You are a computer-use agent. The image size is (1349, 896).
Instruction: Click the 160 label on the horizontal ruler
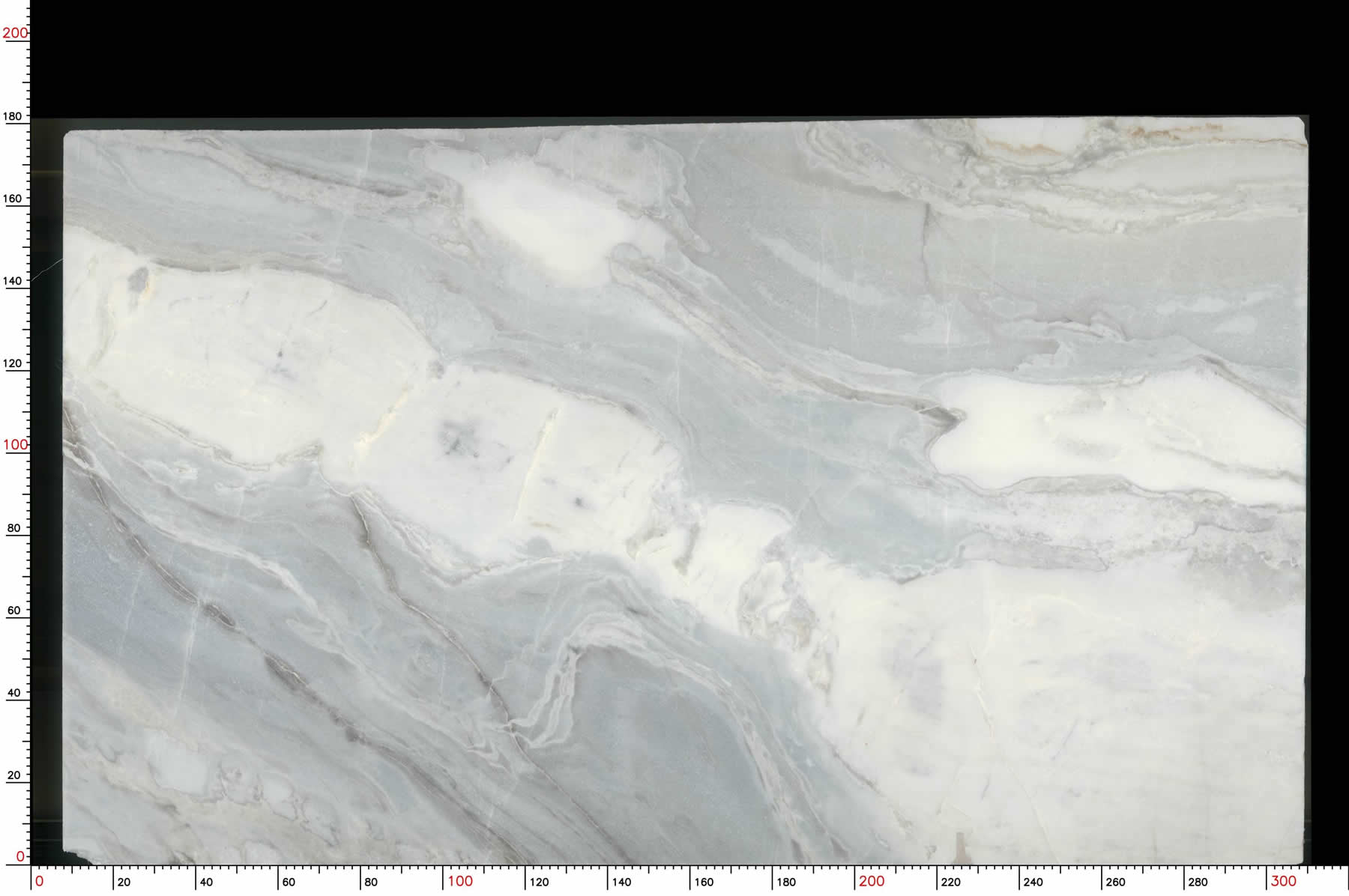704,882
